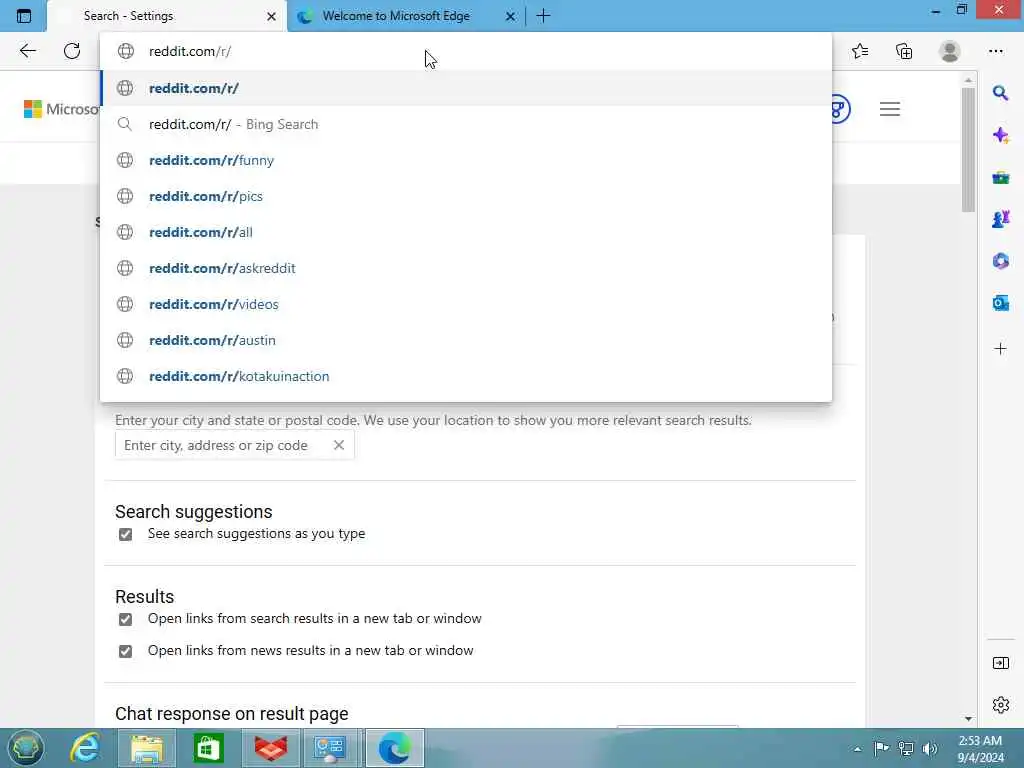Viewport: 1024px width, 768px height.
Task: Switch to Welcome to Microsoft Edge tab
Action: pos(405,16)
